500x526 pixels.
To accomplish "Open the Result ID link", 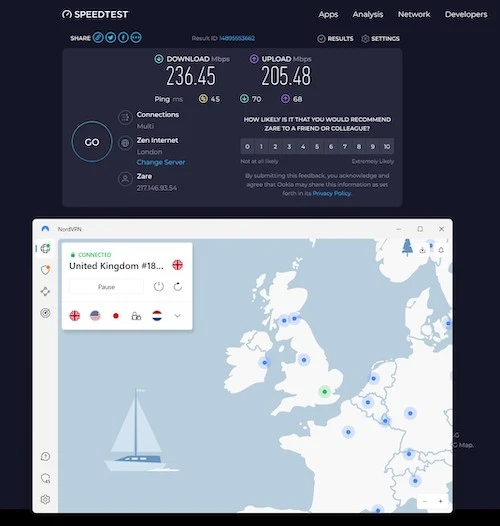I will coord(237,38).
